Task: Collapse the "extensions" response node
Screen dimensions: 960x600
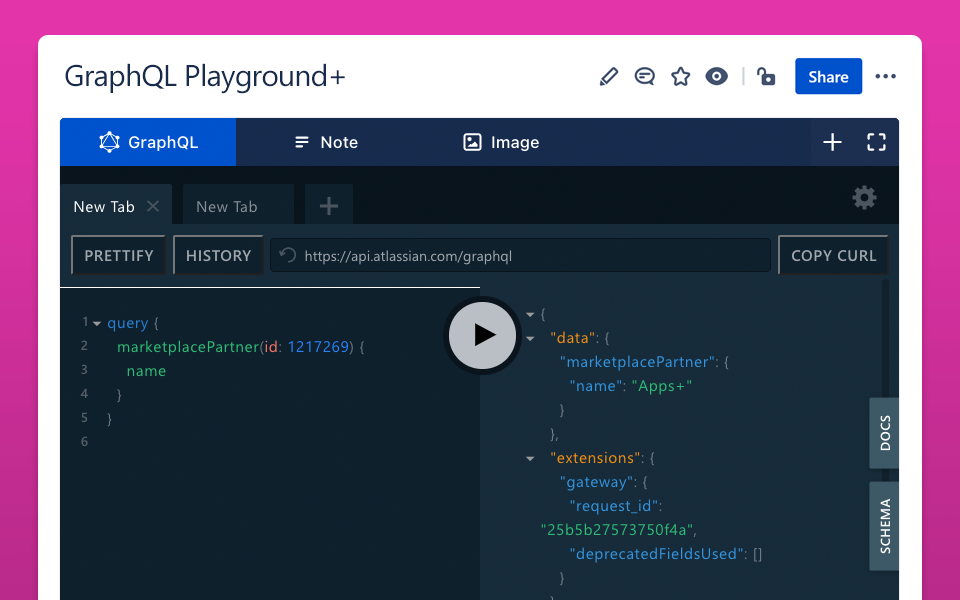Action: point(530,459)
